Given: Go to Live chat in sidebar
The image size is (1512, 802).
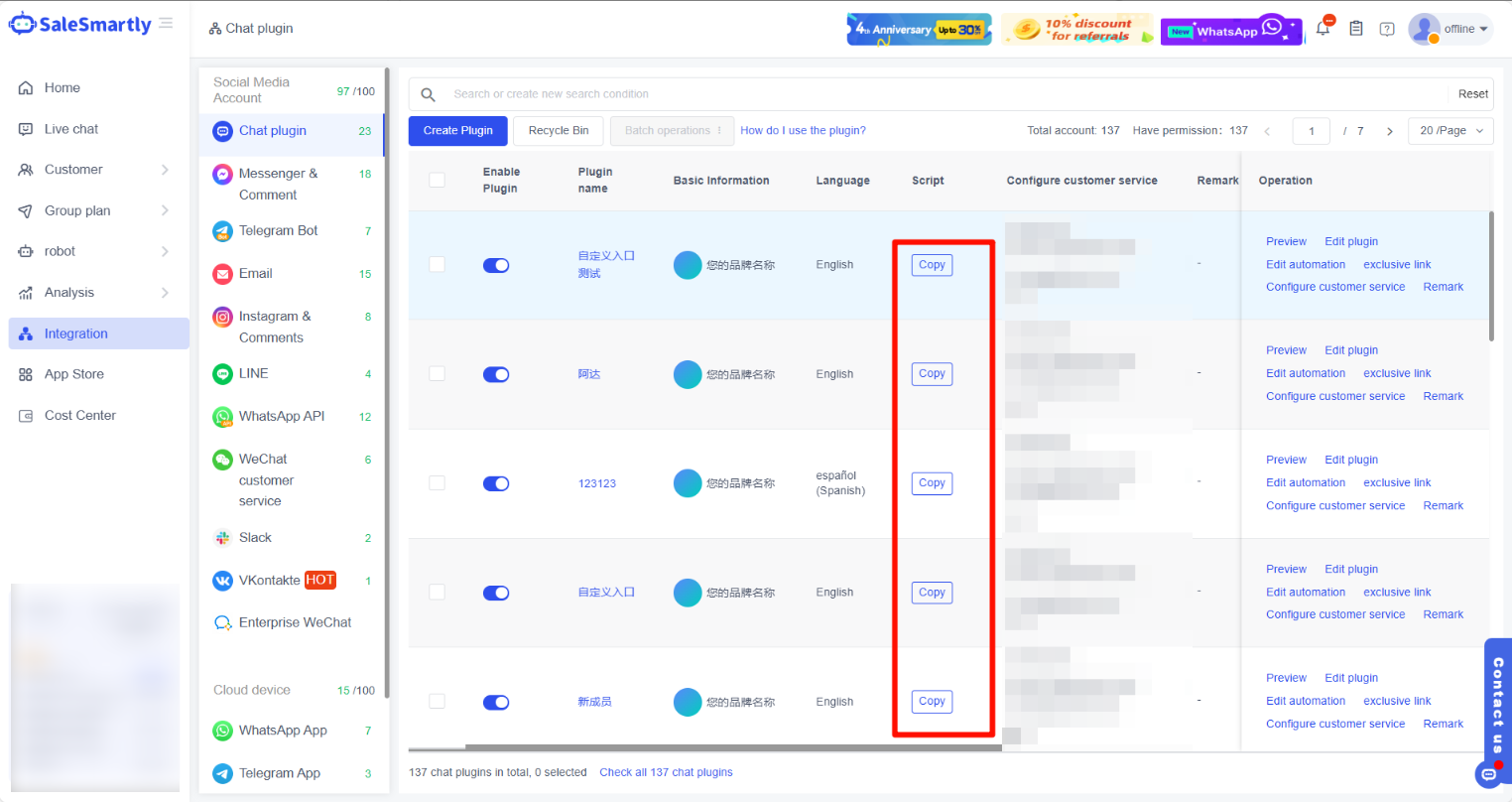Looking at the screenshot, I should click(x=71, y=129).
